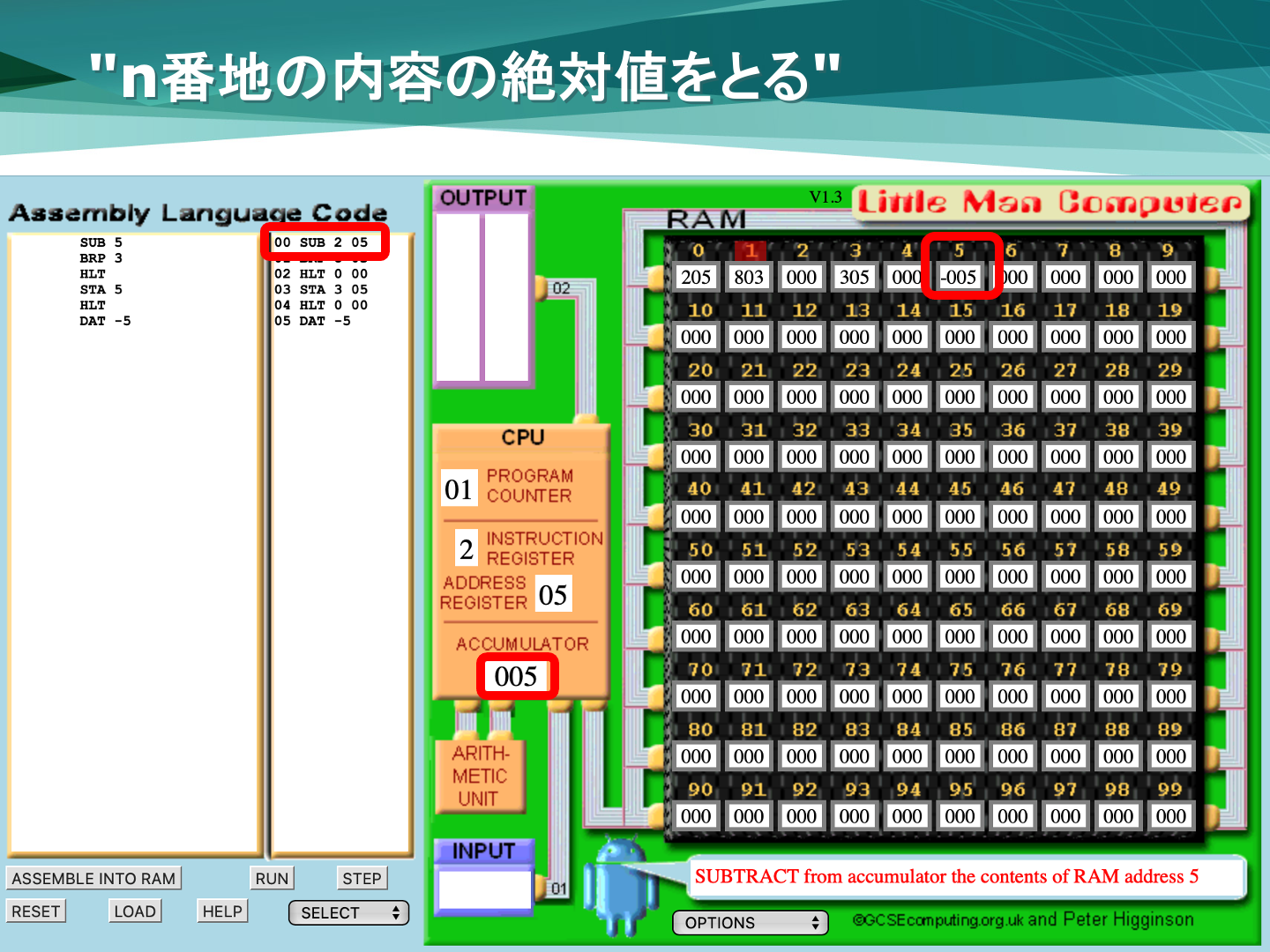
Task: Hit the RESET button
Action: (x=36, y=911)
